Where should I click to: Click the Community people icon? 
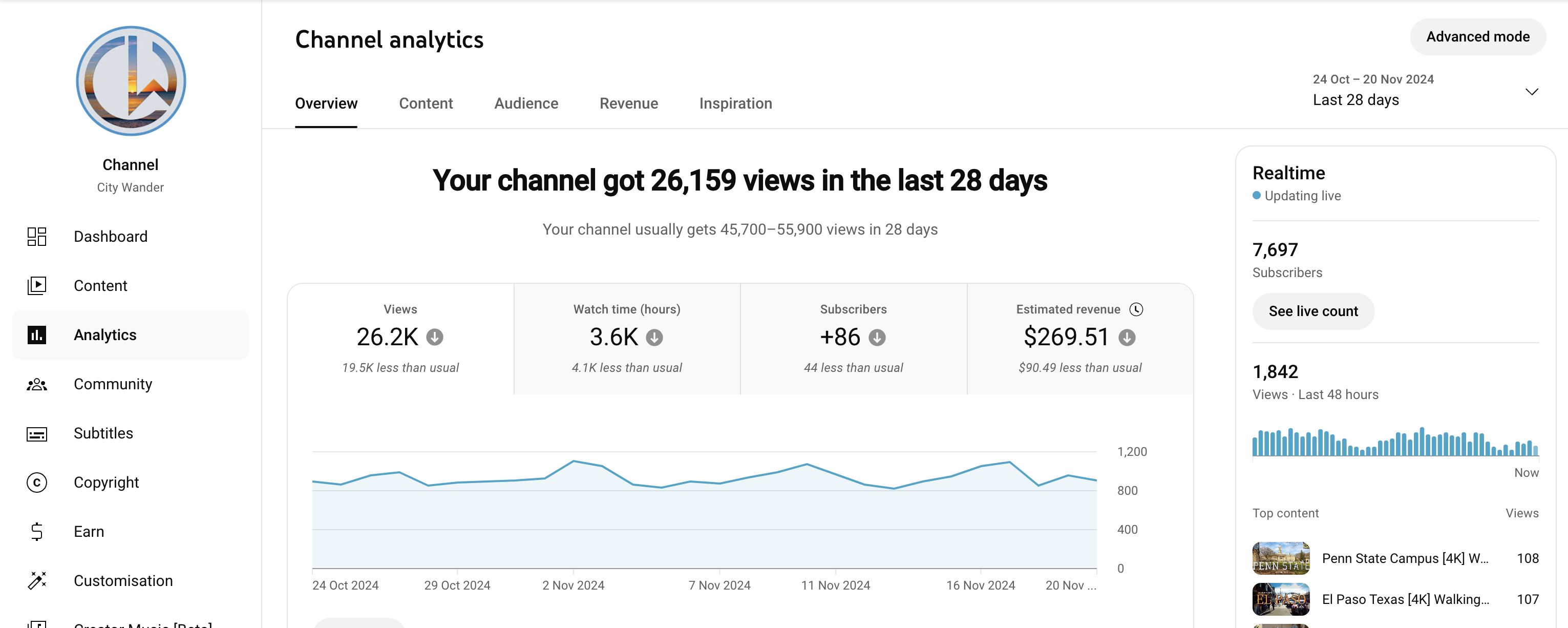pyautogui.click(x=36, y=384)
